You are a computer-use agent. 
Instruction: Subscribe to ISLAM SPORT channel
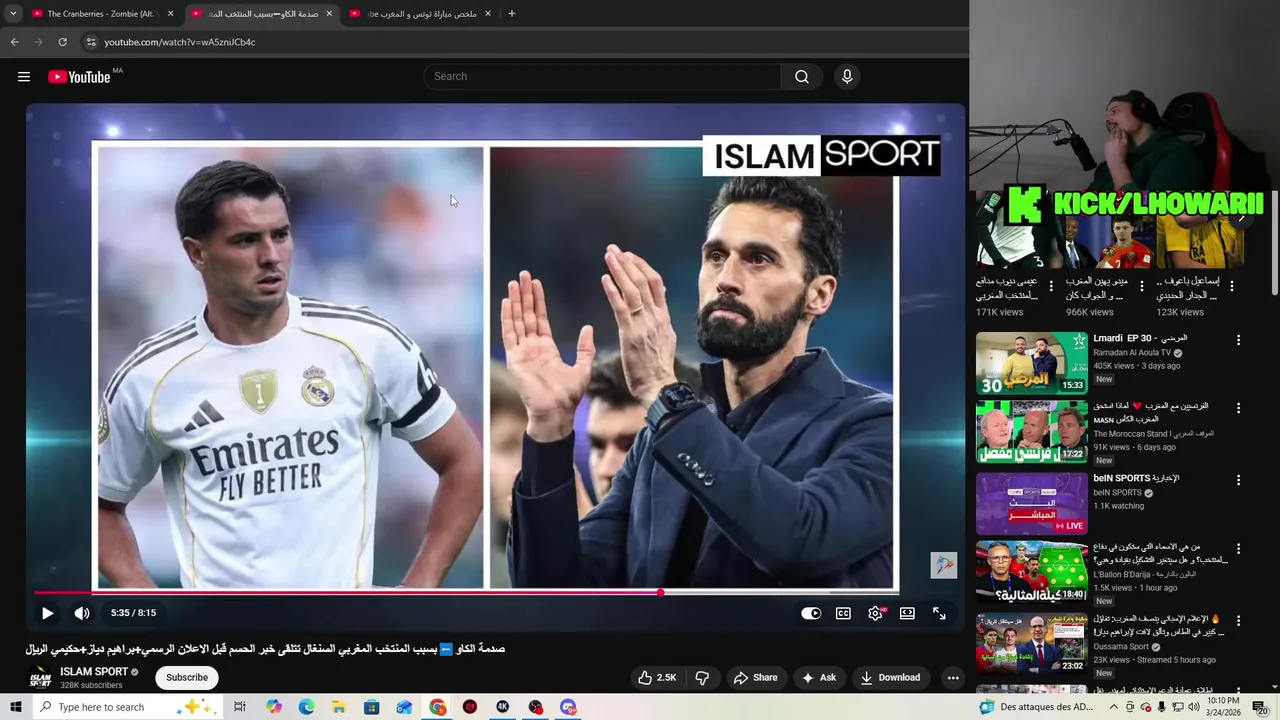(x=187, y=678)
